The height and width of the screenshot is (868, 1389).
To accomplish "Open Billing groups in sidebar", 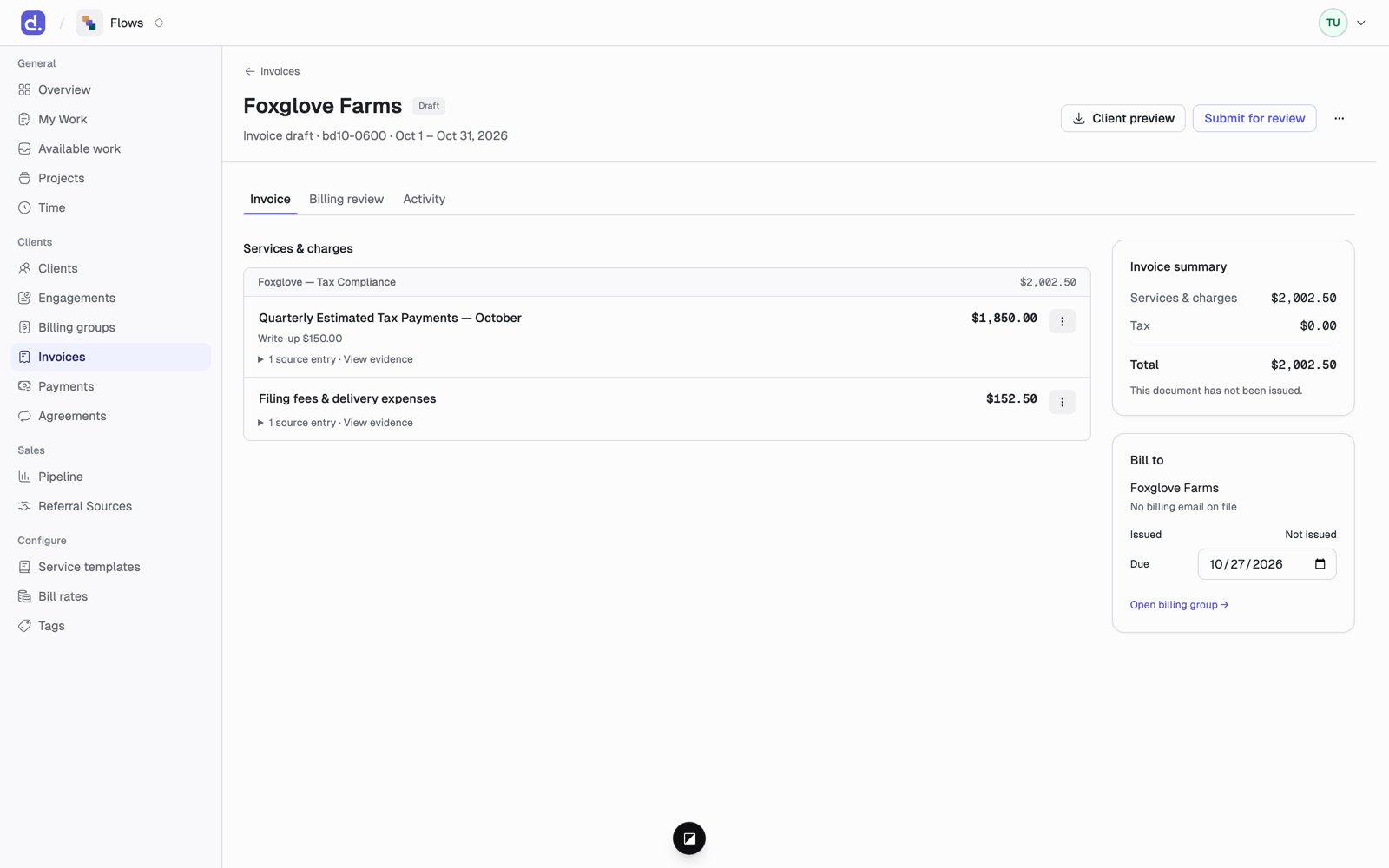I will (x=110, y=327).
